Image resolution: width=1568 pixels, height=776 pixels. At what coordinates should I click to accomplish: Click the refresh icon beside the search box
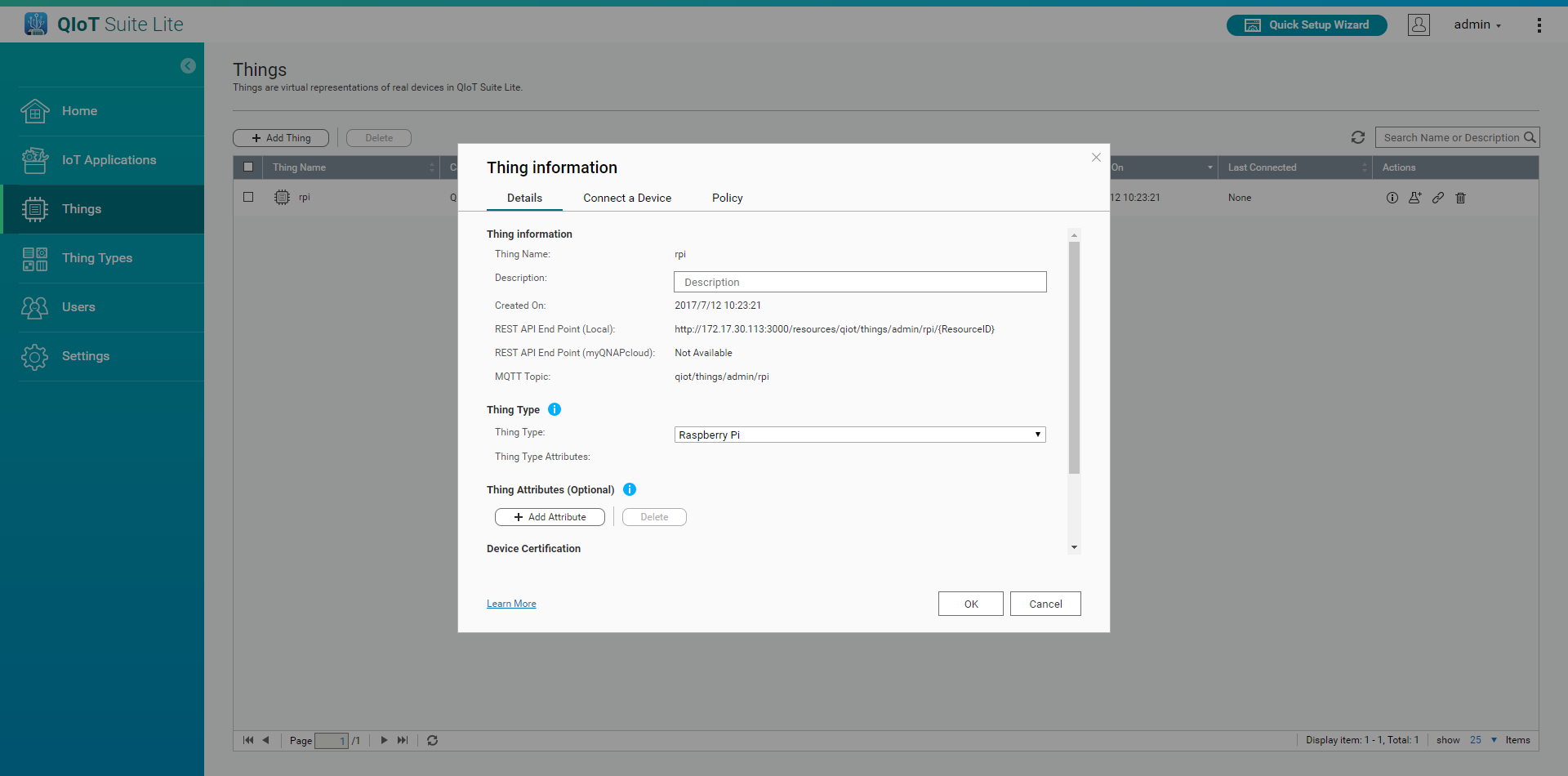click(1358, 137)
